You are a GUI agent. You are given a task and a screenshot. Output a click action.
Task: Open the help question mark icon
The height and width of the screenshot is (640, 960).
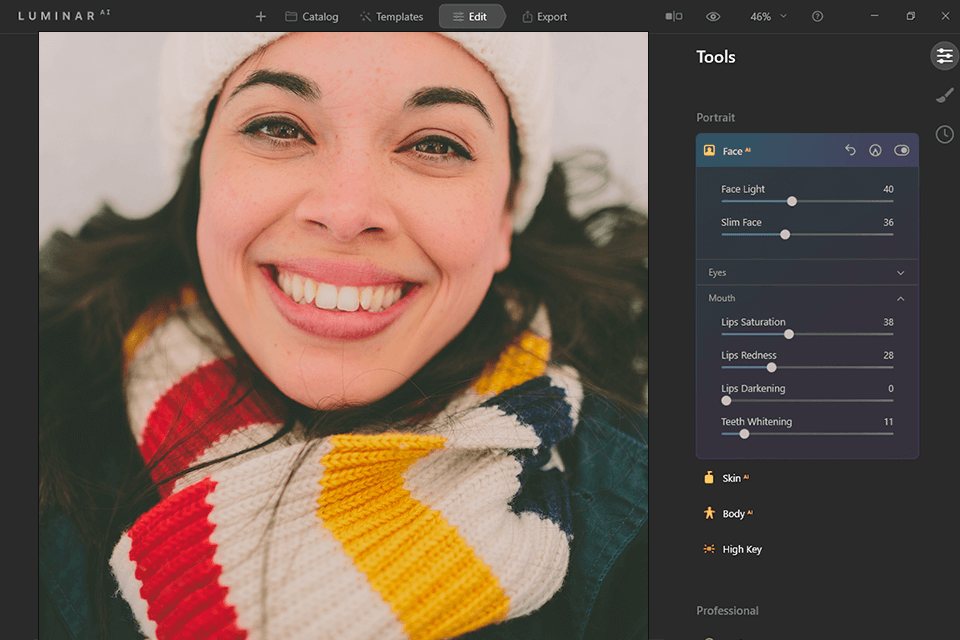point(817,17)
